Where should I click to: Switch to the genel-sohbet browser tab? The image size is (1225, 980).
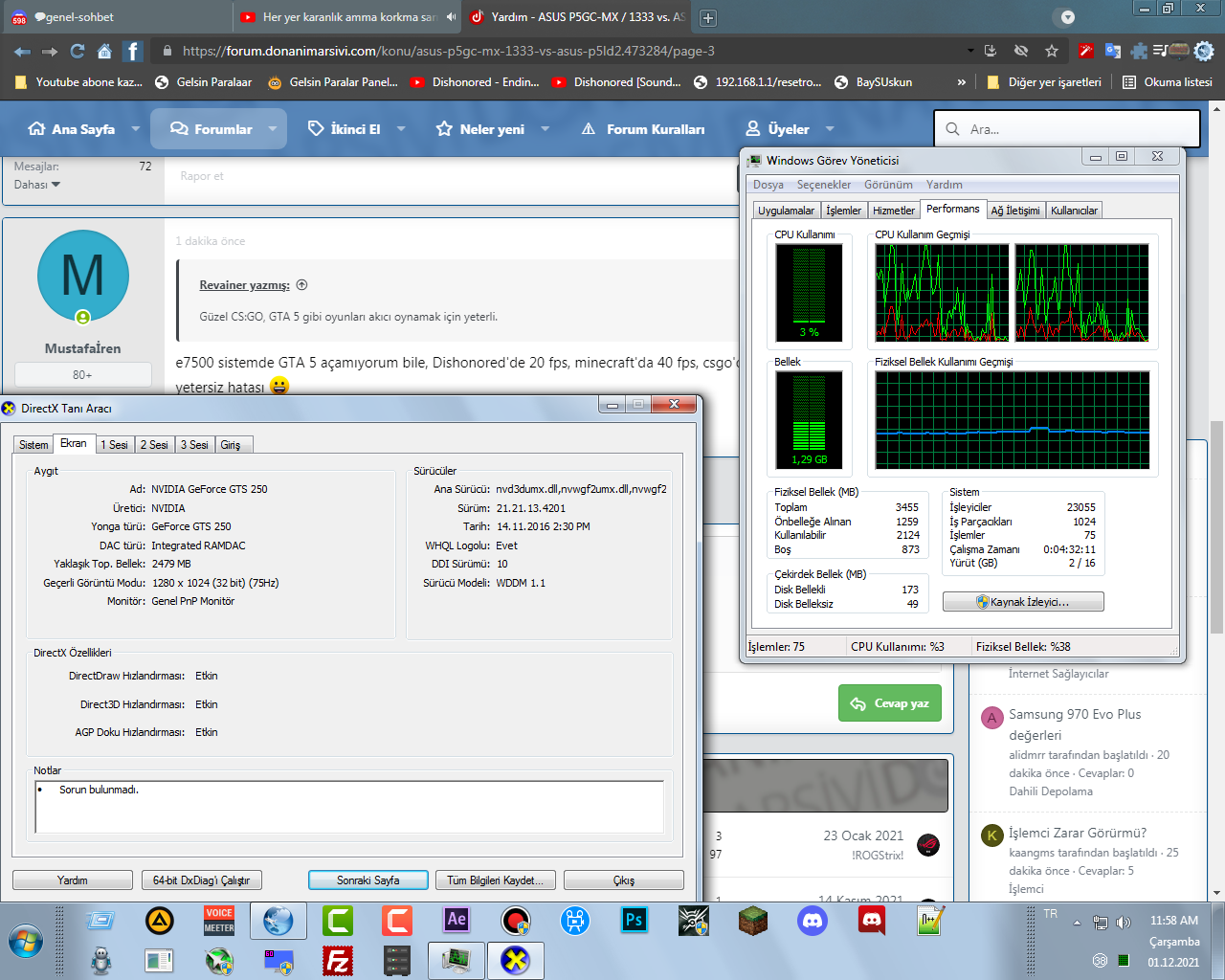tap(115, 17)
